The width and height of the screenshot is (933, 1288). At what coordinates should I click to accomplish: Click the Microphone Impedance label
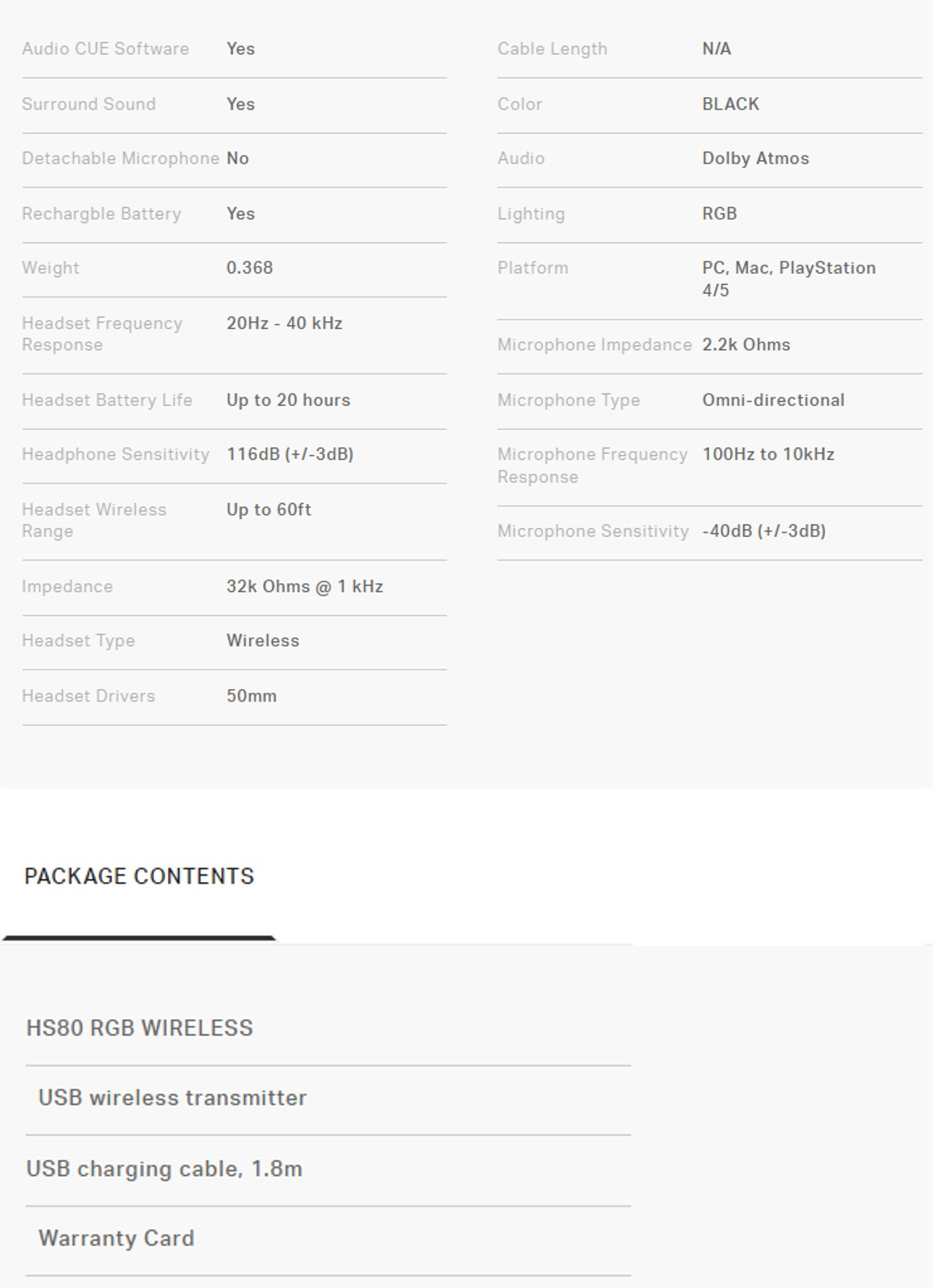(x=595, y=345)
